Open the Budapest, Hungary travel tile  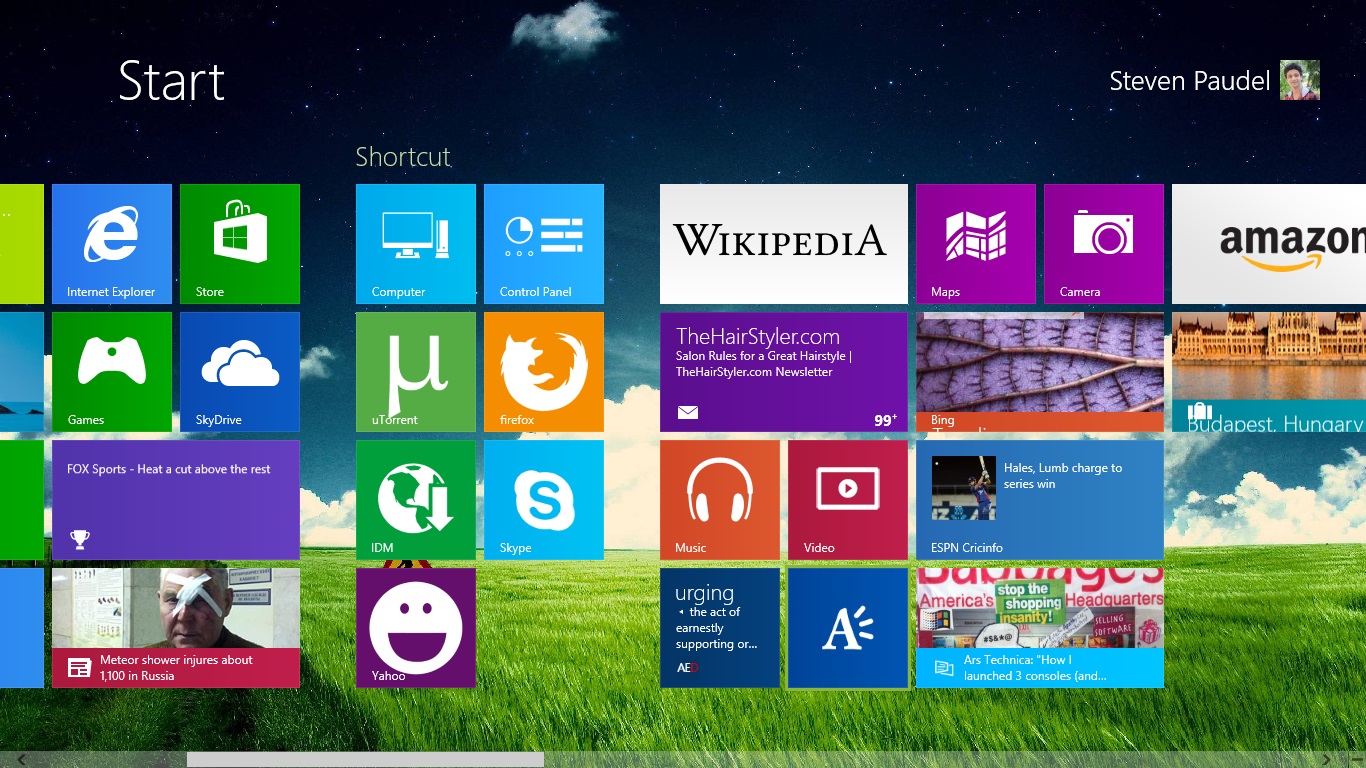point(1269,372)
